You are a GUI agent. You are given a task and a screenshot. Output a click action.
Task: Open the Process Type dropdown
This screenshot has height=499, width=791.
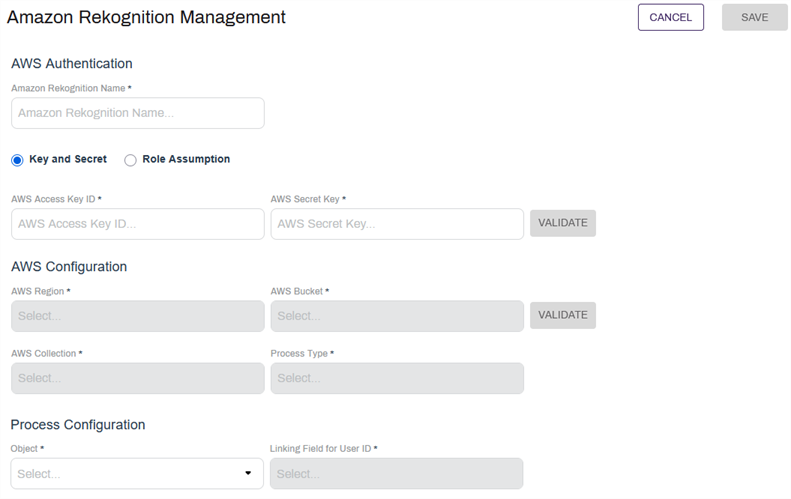point(397,378)
